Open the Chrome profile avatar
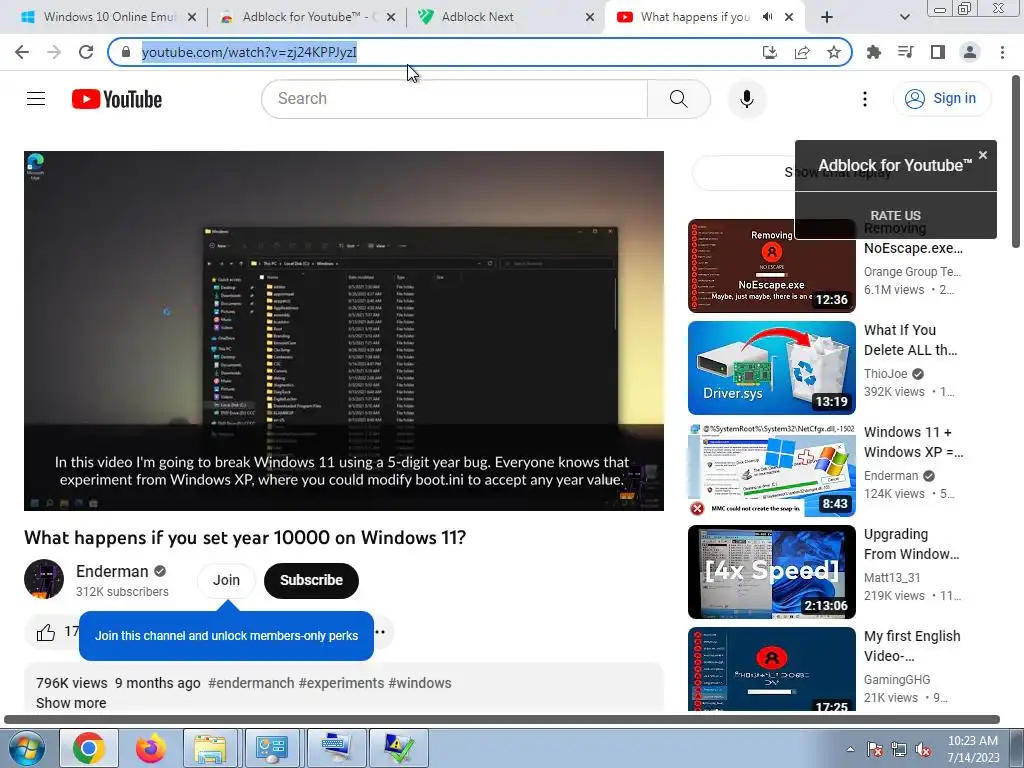Viewport: 1024px width, 768px height. click(970, 52)
